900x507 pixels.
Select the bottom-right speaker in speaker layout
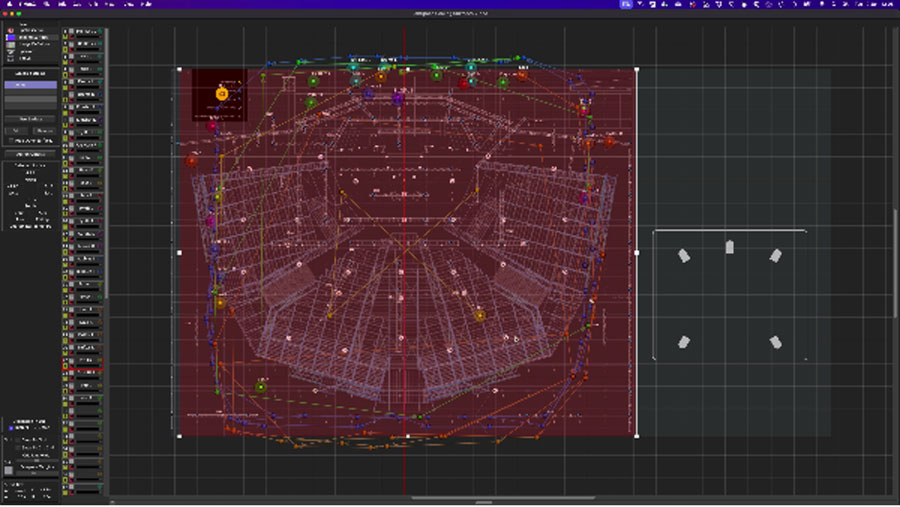coord(775,342)
